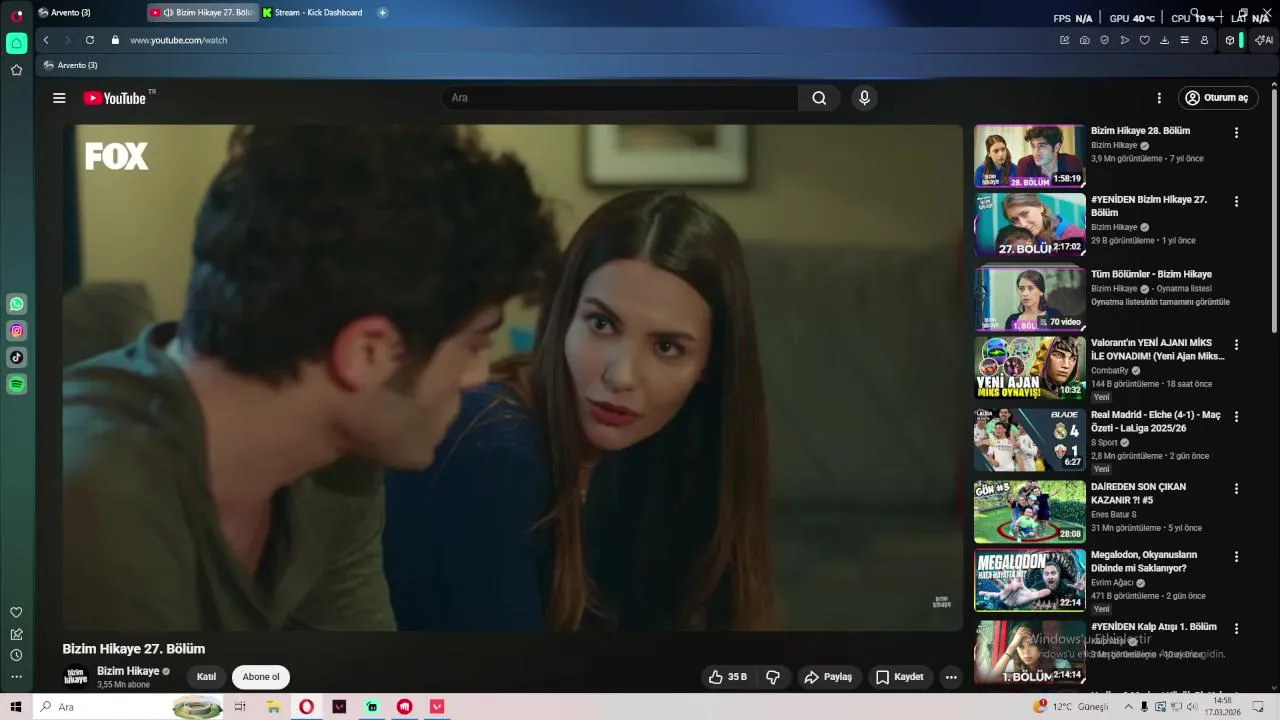This screenshot has height=720, width=1280.
Task: Open the sidebar heart favorites icon
Action: 16,612
